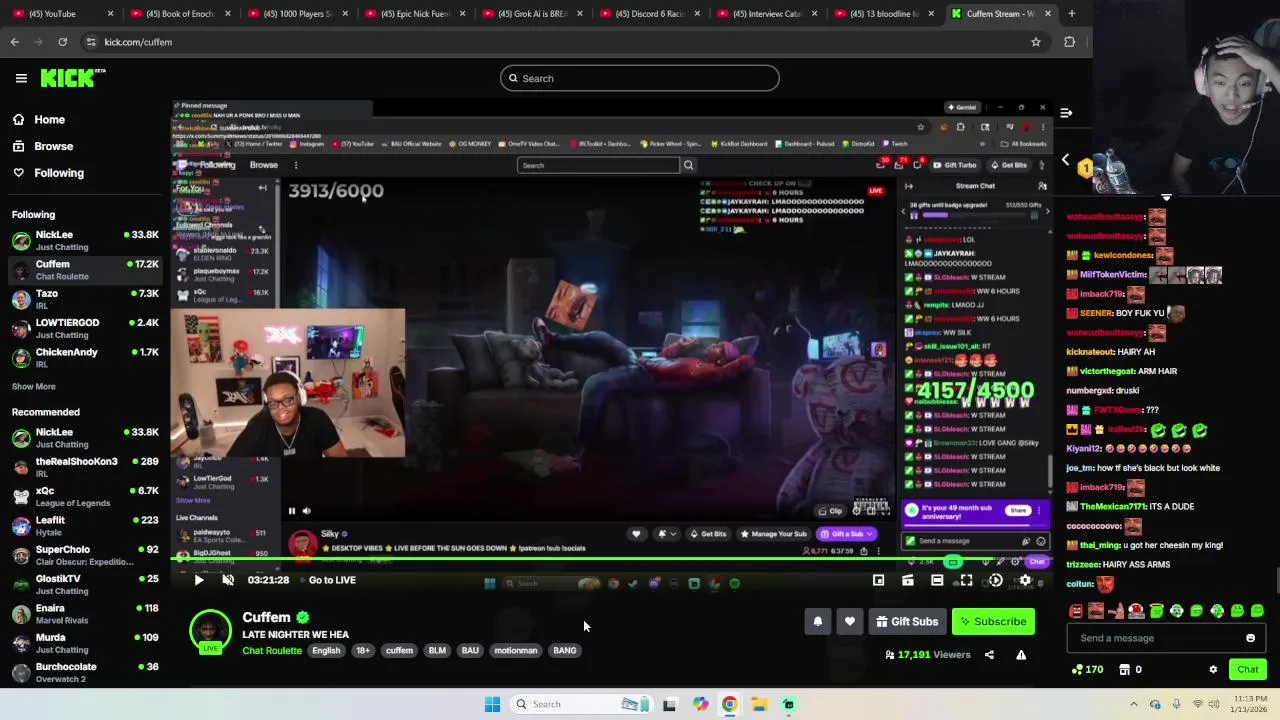Image resolution: width=1280 pixels, height=720 pixels.
Task: Open the browser extensions puzzle icon
Action: tap(1069, 42)
